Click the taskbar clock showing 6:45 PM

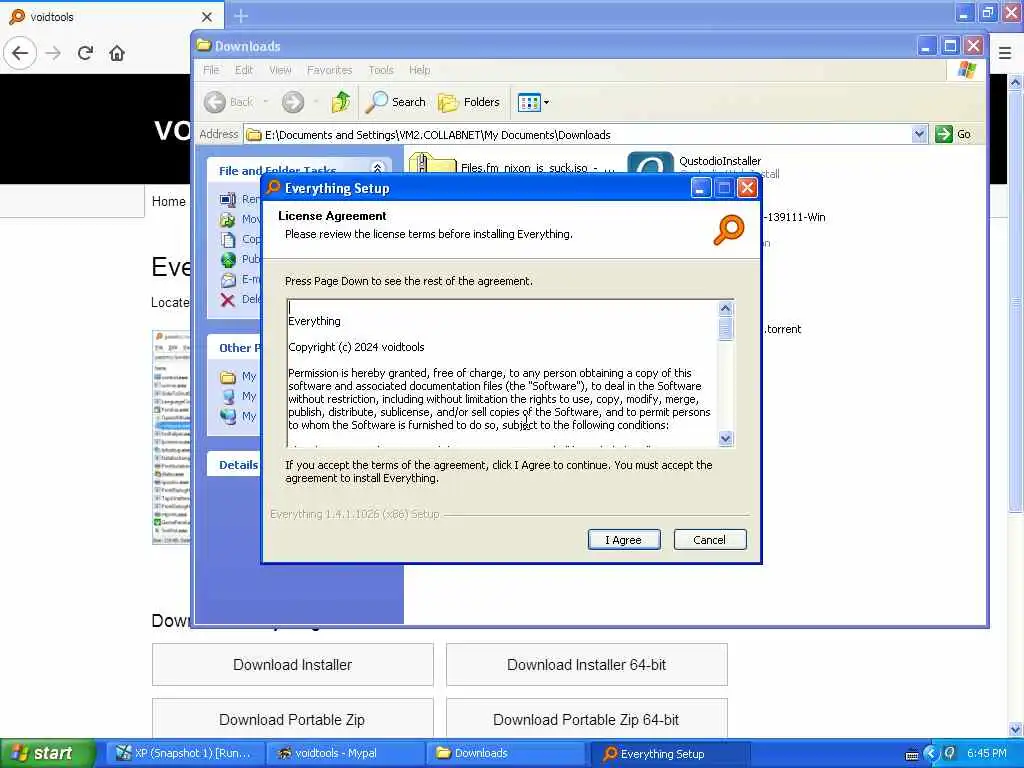tap(986, 753)
